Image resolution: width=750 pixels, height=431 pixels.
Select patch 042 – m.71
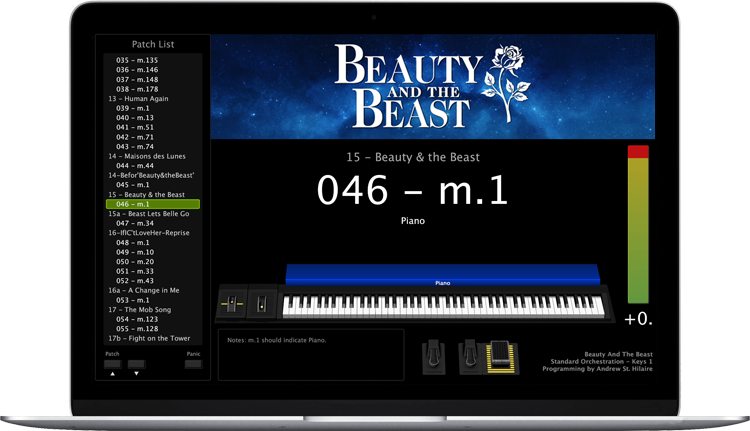(153, 137)
